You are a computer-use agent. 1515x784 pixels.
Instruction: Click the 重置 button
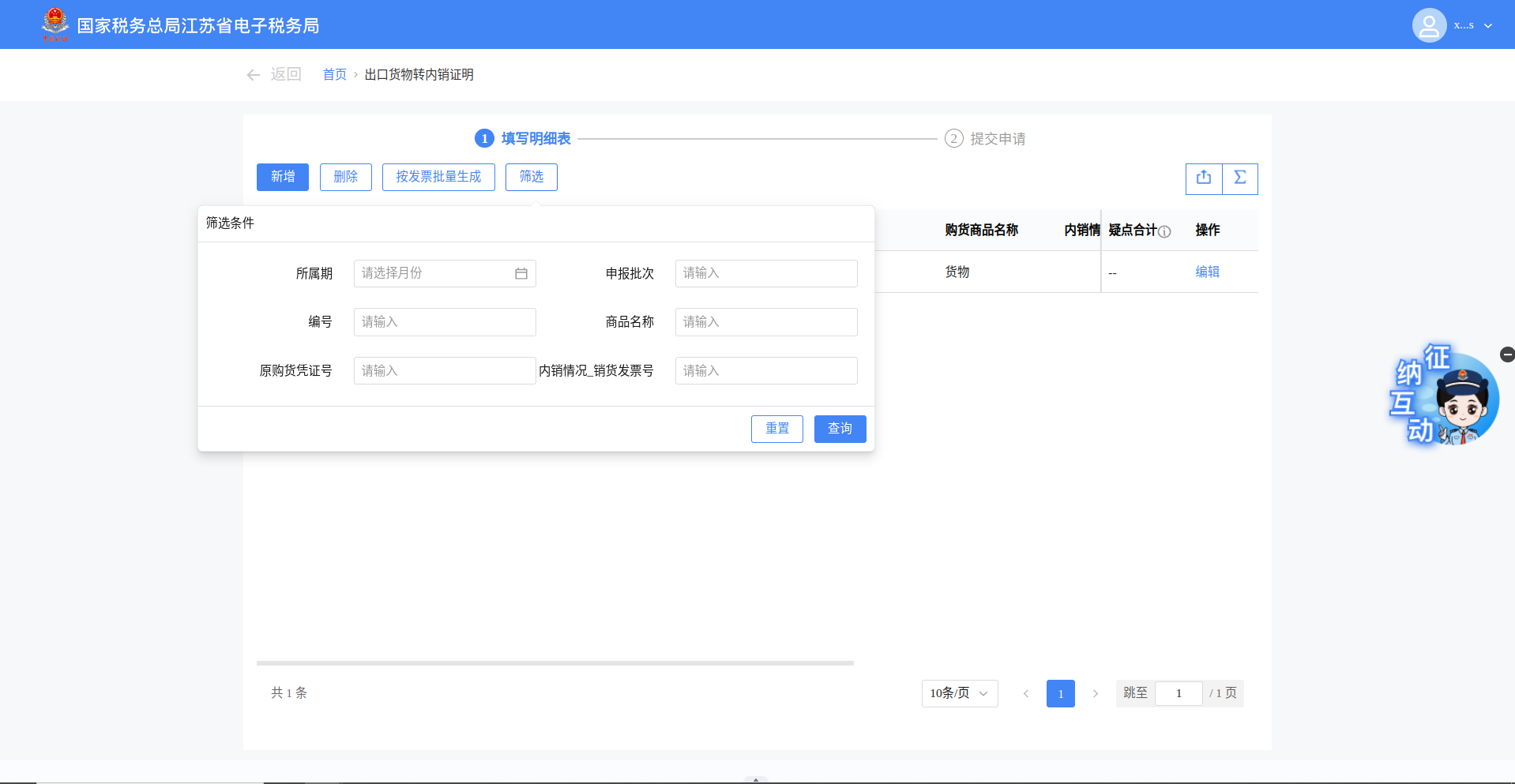click(x=776, y=429)
